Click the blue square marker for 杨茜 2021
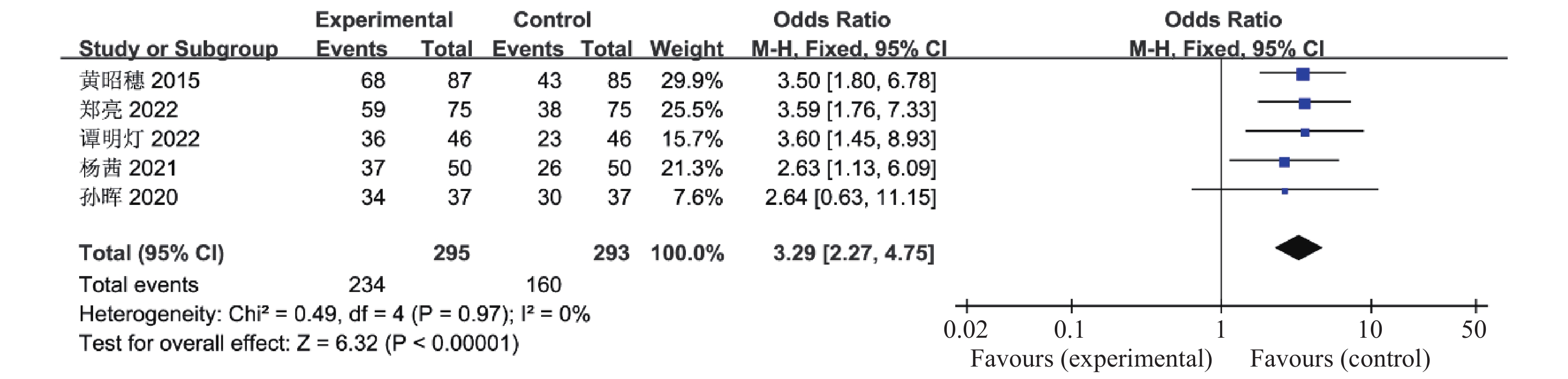The image size is (1568, 379). [x=1284, y=162]
